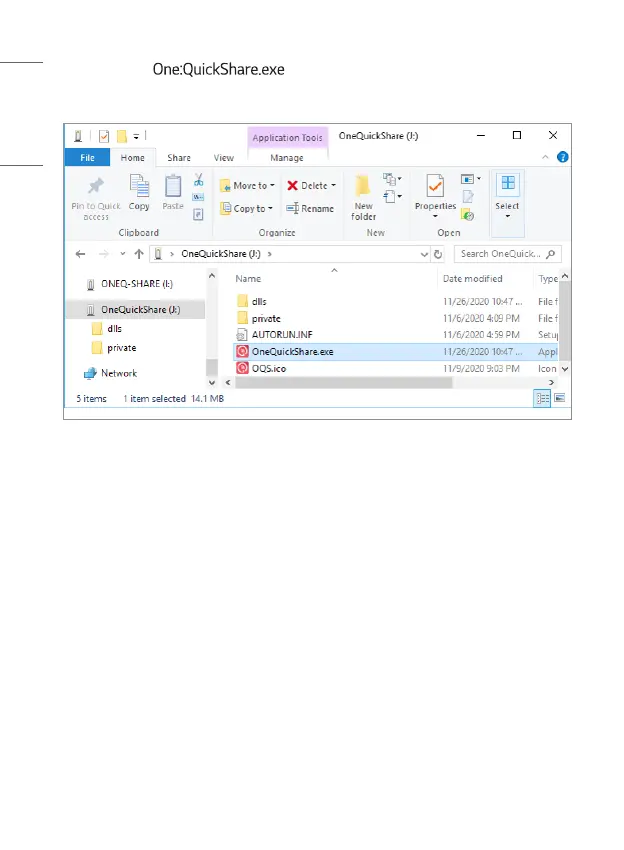
Task: Switch to the Share tab
Action: (x=179, y=158)
